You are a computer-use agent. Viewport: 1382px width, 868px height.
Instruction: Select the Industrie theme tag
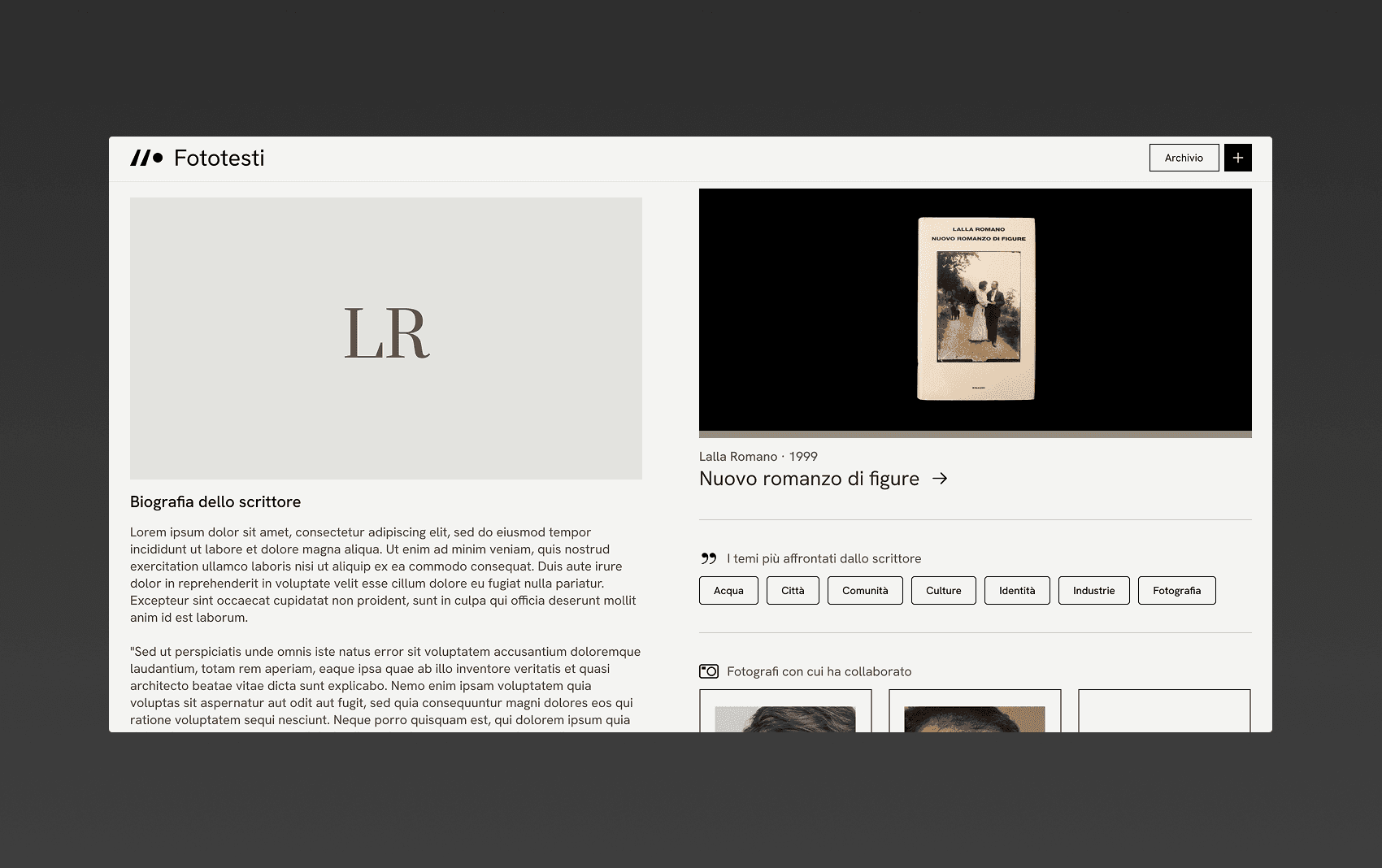[1094, 591]
